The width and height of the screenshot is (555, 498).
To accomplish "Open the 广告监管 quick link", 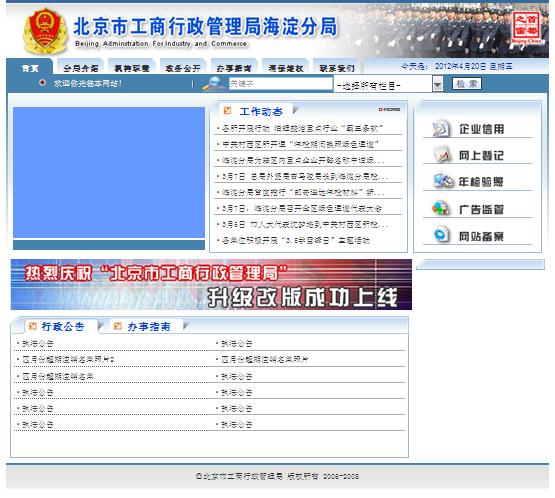I will point(481,209).
